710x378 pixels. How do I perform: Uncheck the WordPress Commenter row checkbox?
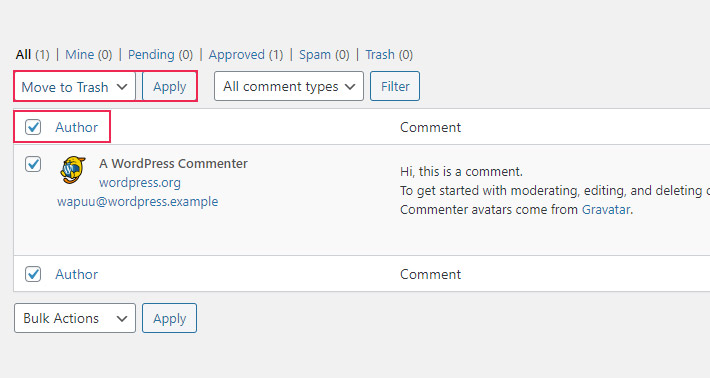33,164
